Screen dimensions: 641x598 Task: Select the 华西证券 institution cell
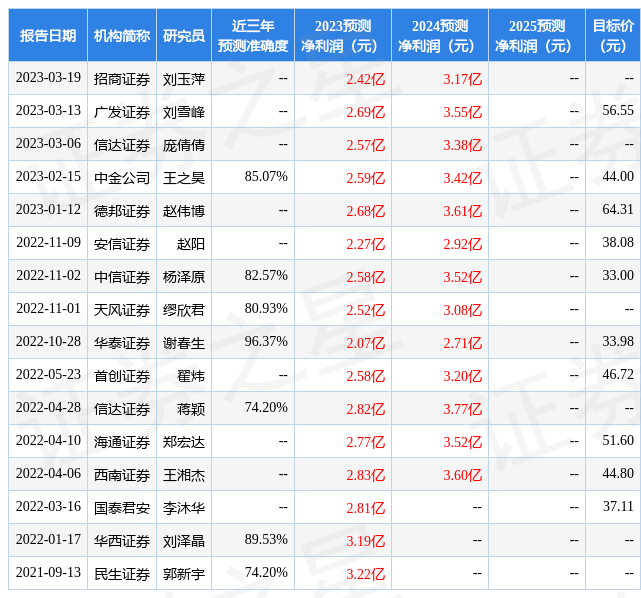(x=122, y=542)
